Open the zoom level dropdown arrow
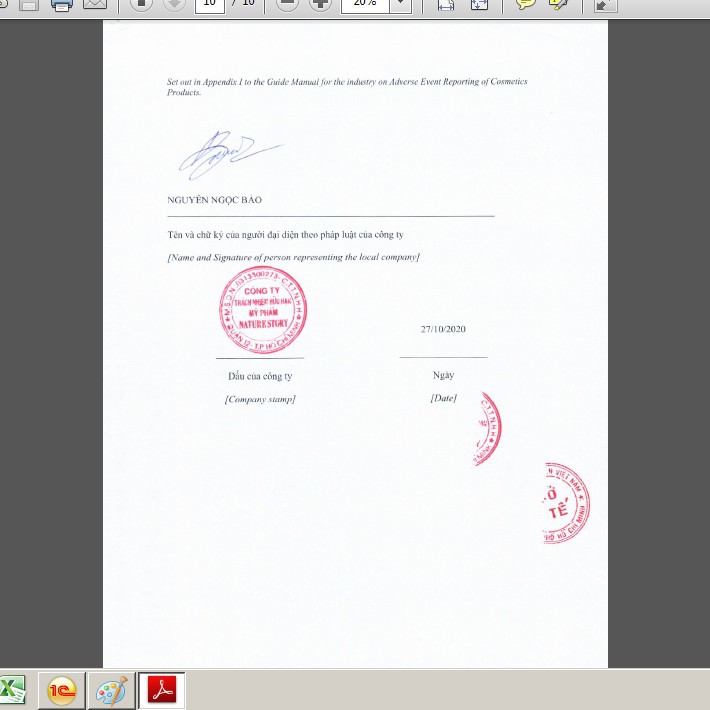 coord(400,4)
